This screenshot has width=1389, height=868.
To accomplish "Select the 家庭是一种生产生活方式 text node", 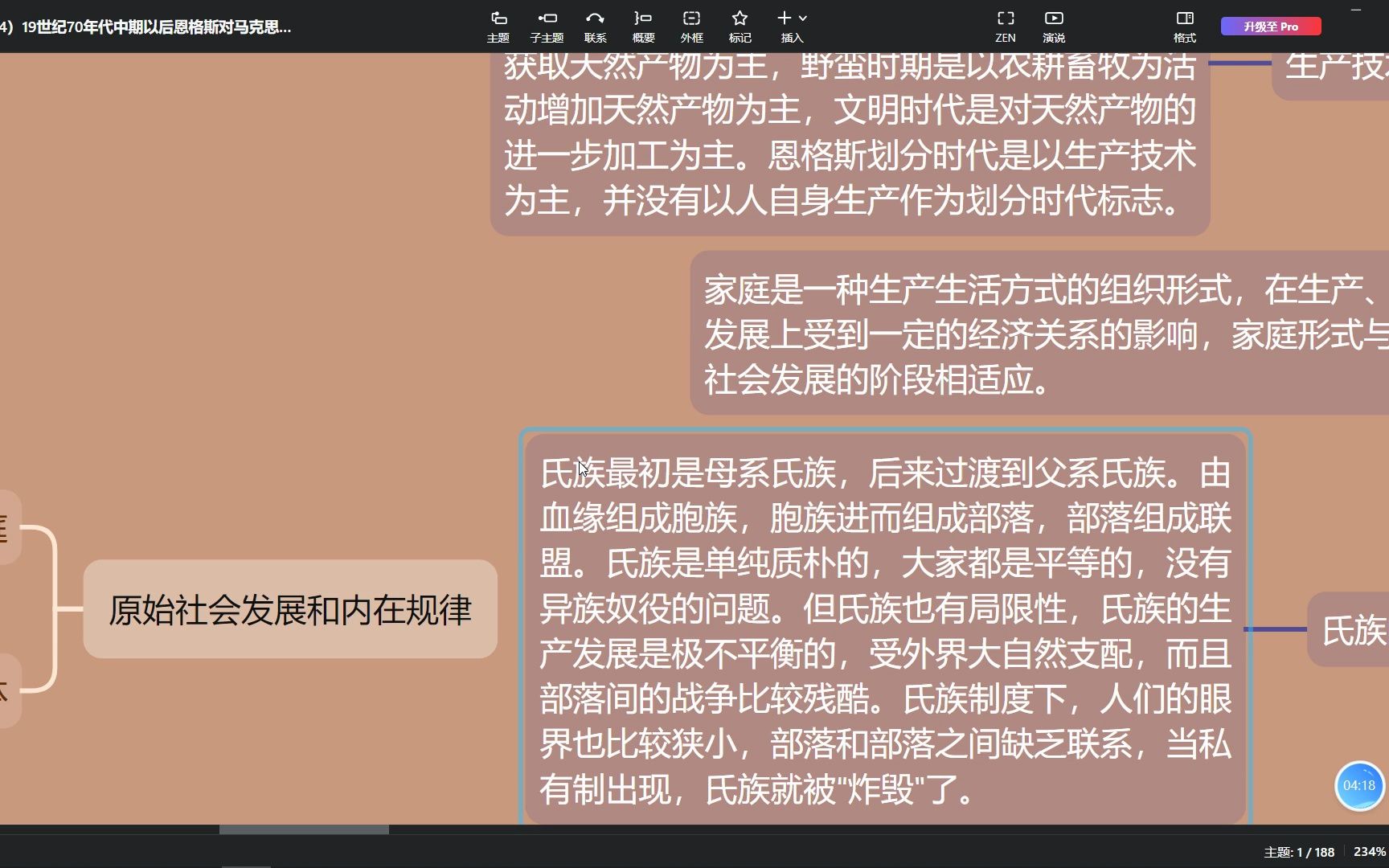I will coord(1039,333).
